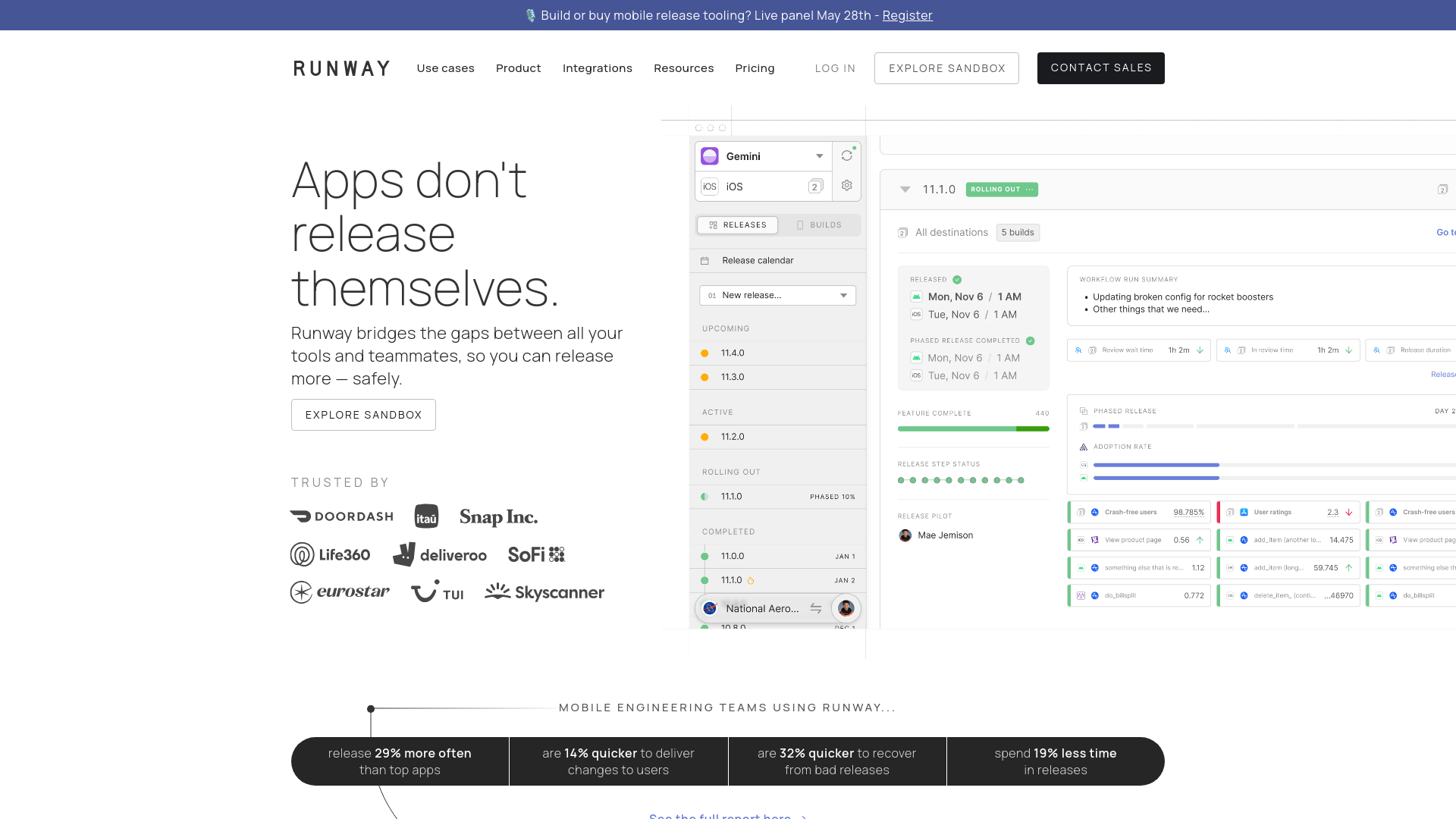This screenshot has width=1456, height=819.
Task: Click the refresh icon beside Gemini
Action: [x=846, y=155]
